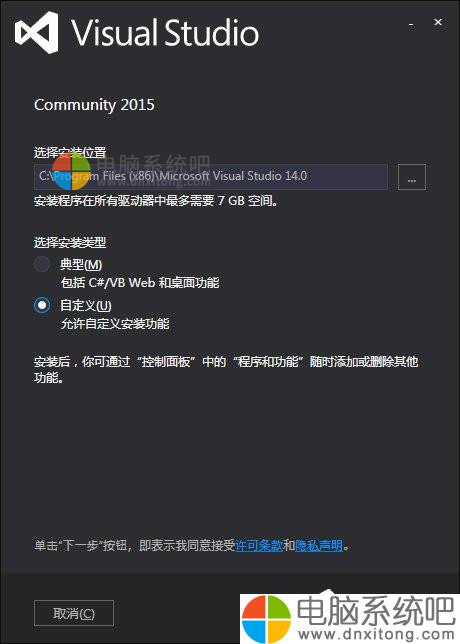The image size is (460, 644).
Task: Click the four-color watermark logo over the path
Action: point(71,172)
